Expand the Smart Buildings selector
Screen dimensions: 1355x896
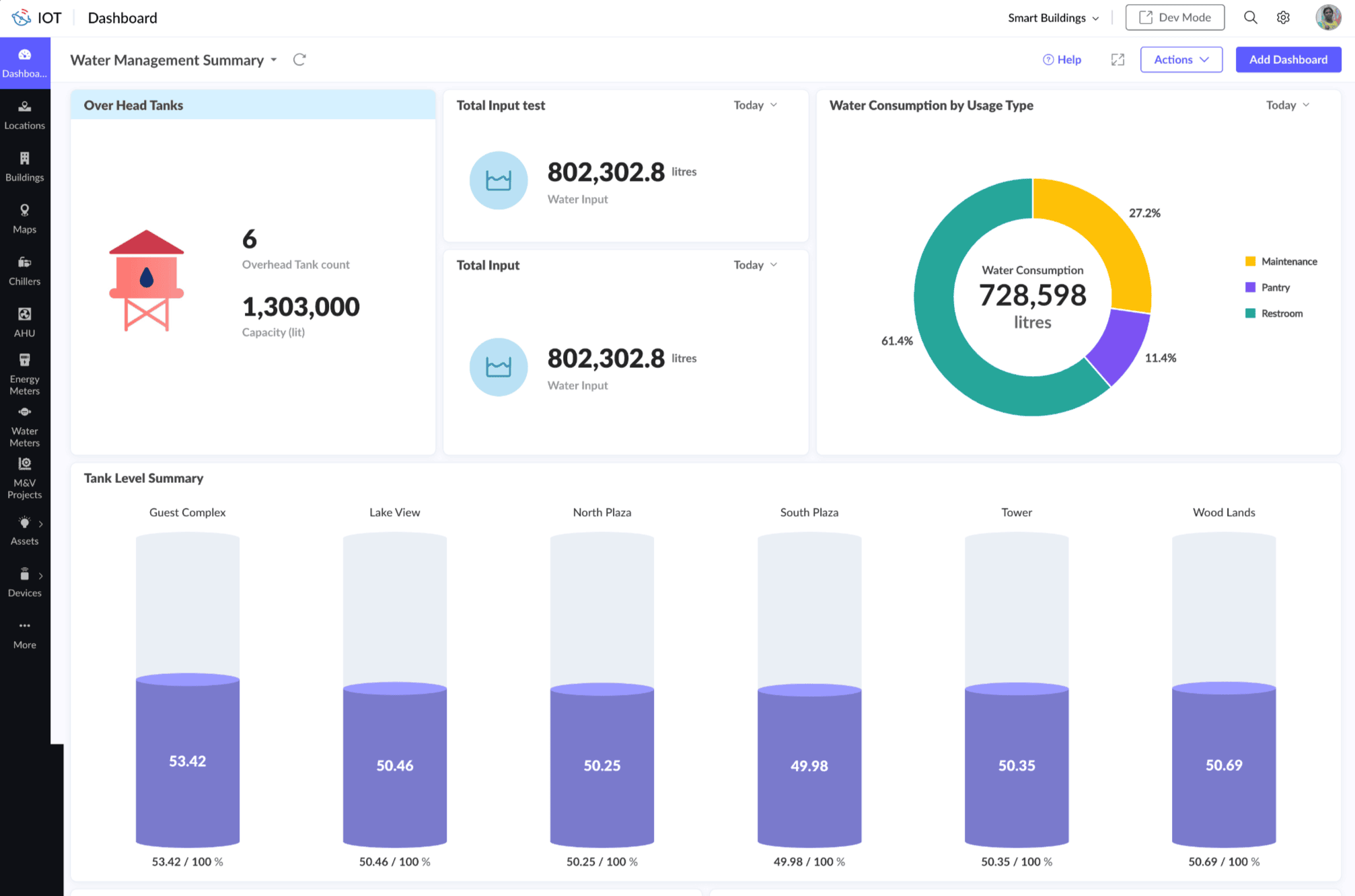[1053, 17]
